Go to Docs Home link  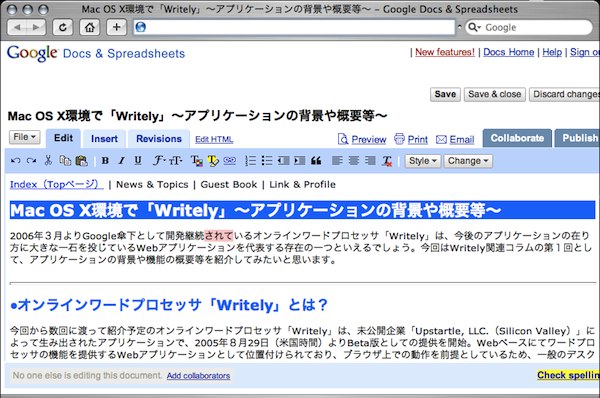pos(509,52)
